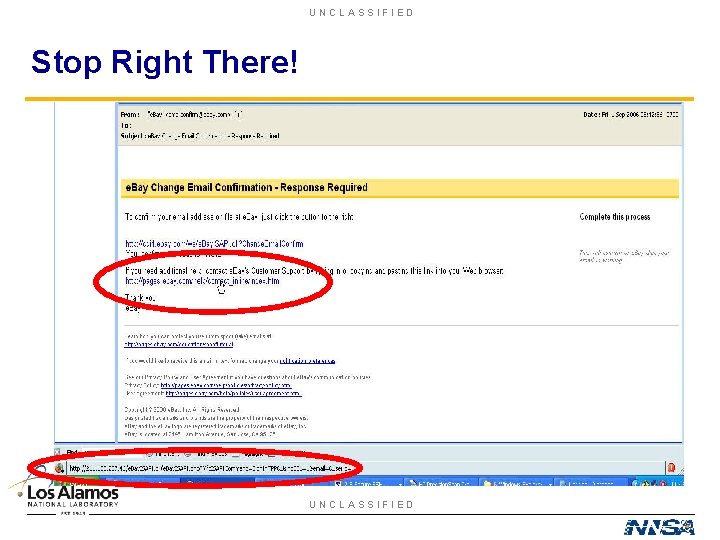This screenshot has width=720, height=540.
Task: Click the email's From header line
Action: tap(181, 114)
